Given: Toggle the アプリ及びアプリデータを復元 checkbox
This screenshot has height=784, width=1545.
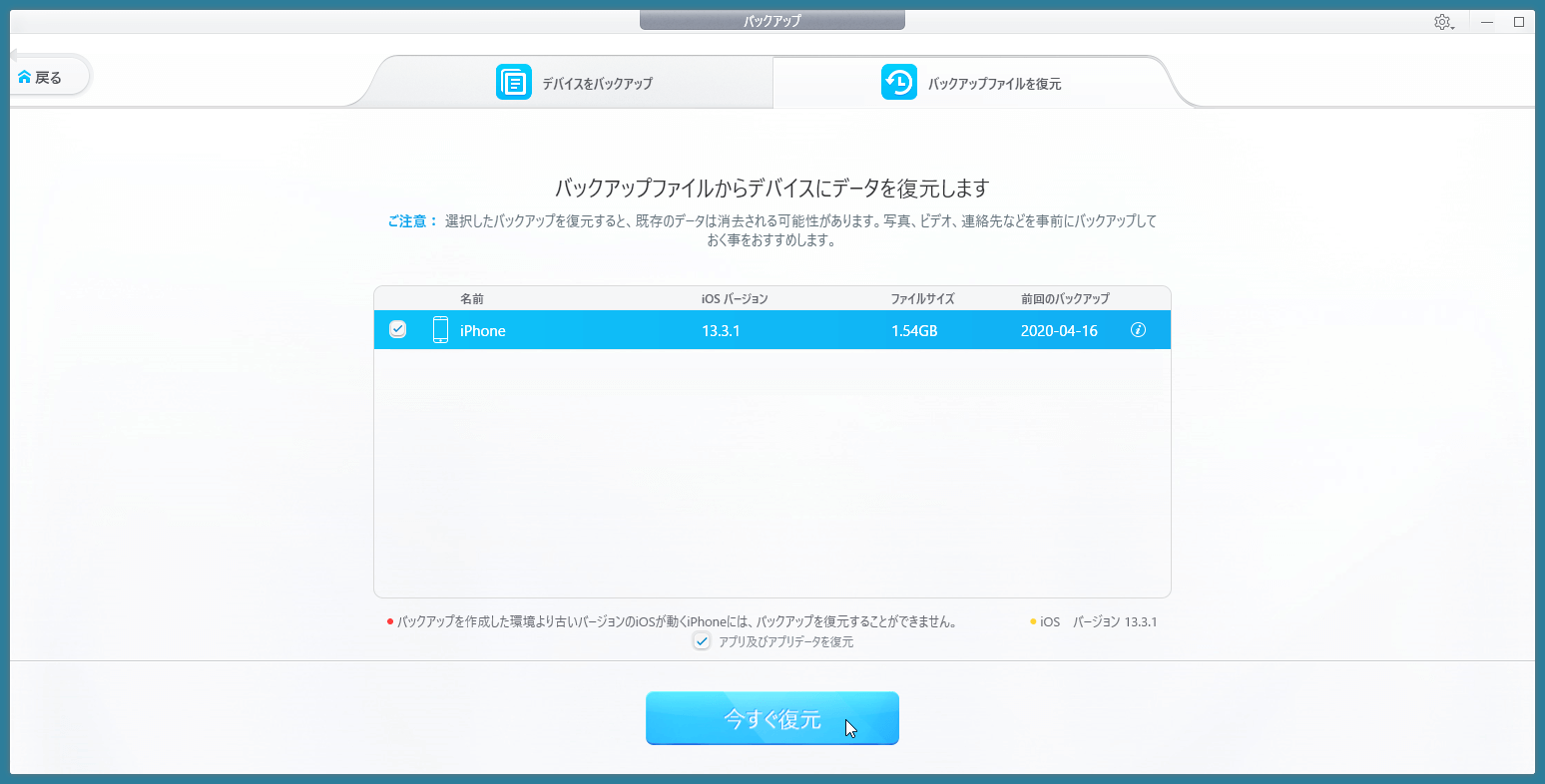Looking at the screenshot, I should click(x=702, y=641).
